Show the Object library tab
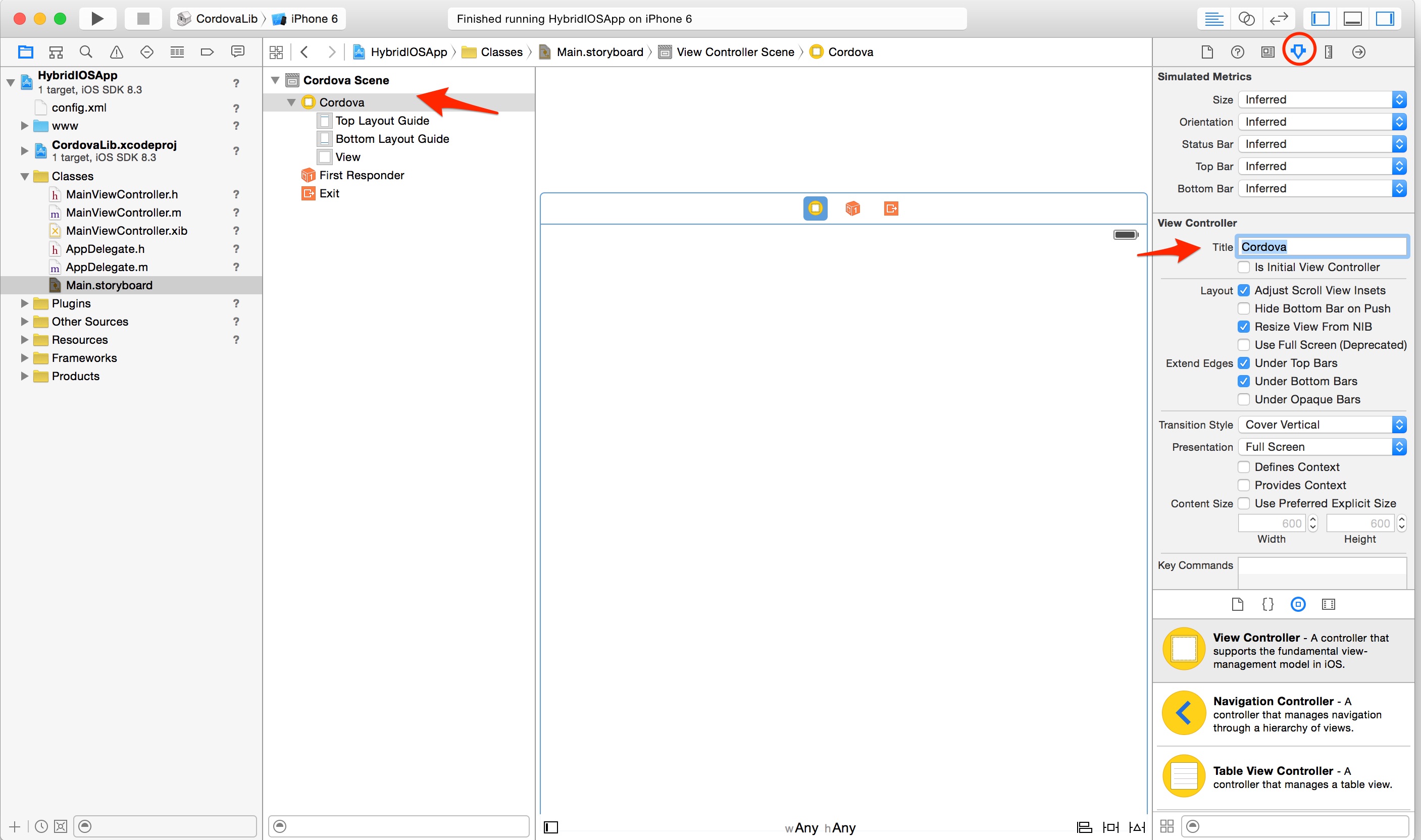This screenshot has width=1421, height=840. tap(1298, 605)
